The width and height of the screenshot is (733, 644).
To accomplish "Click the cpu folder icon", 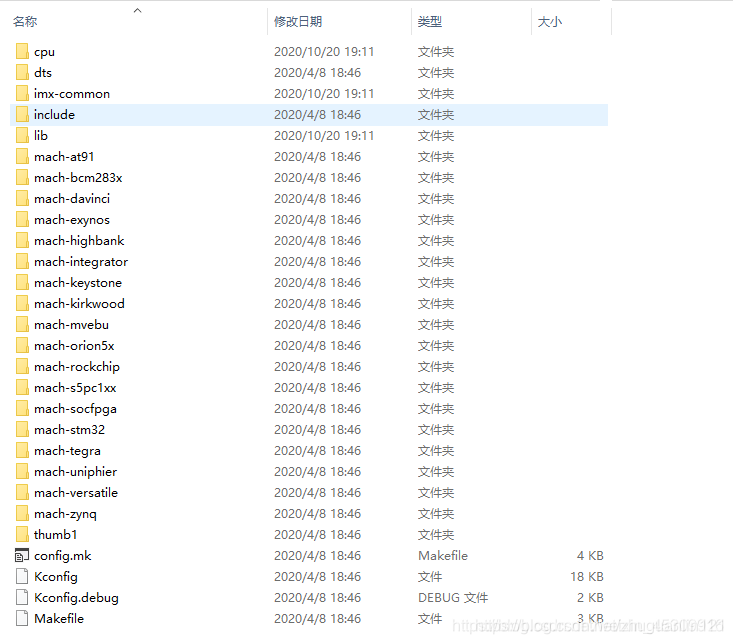I will tap(22, 51).
